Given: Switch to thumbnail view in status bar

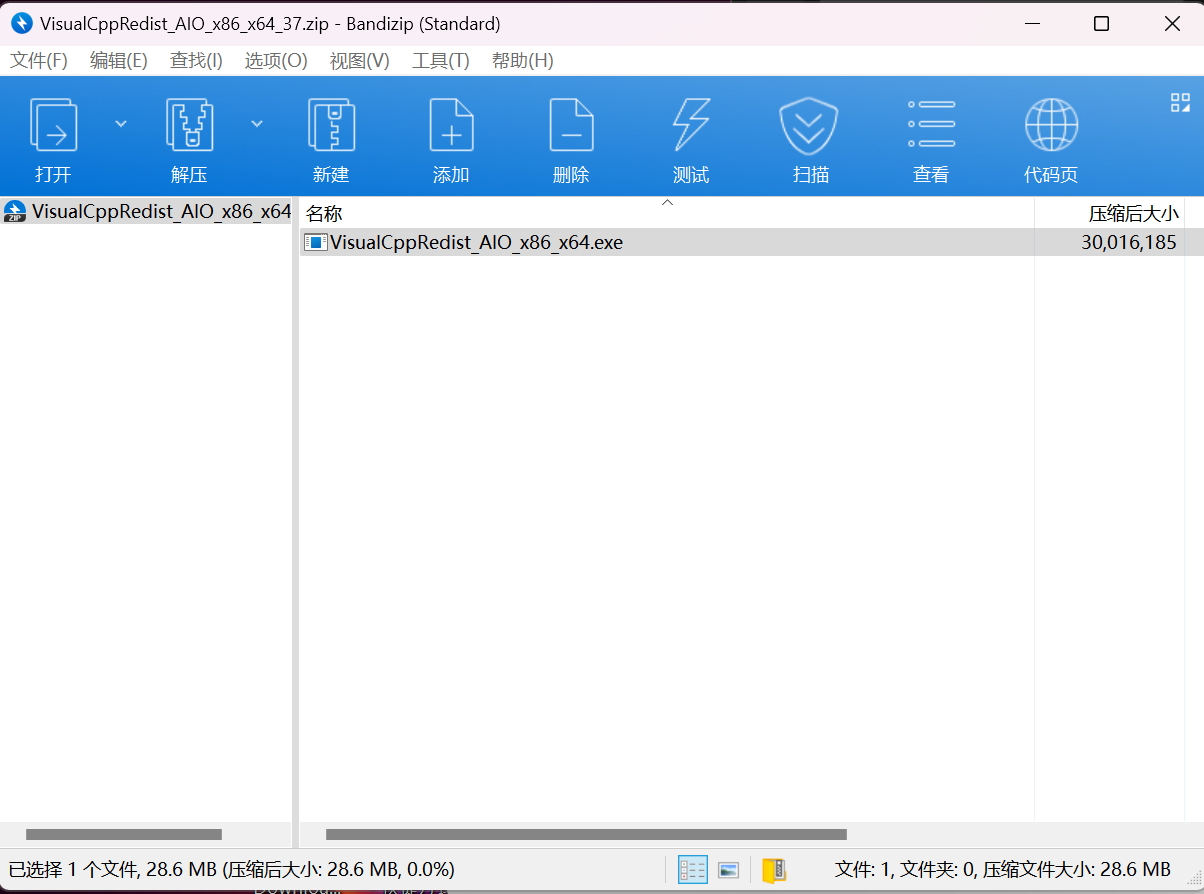Looking at the screenshot, I should pos(728,870).
